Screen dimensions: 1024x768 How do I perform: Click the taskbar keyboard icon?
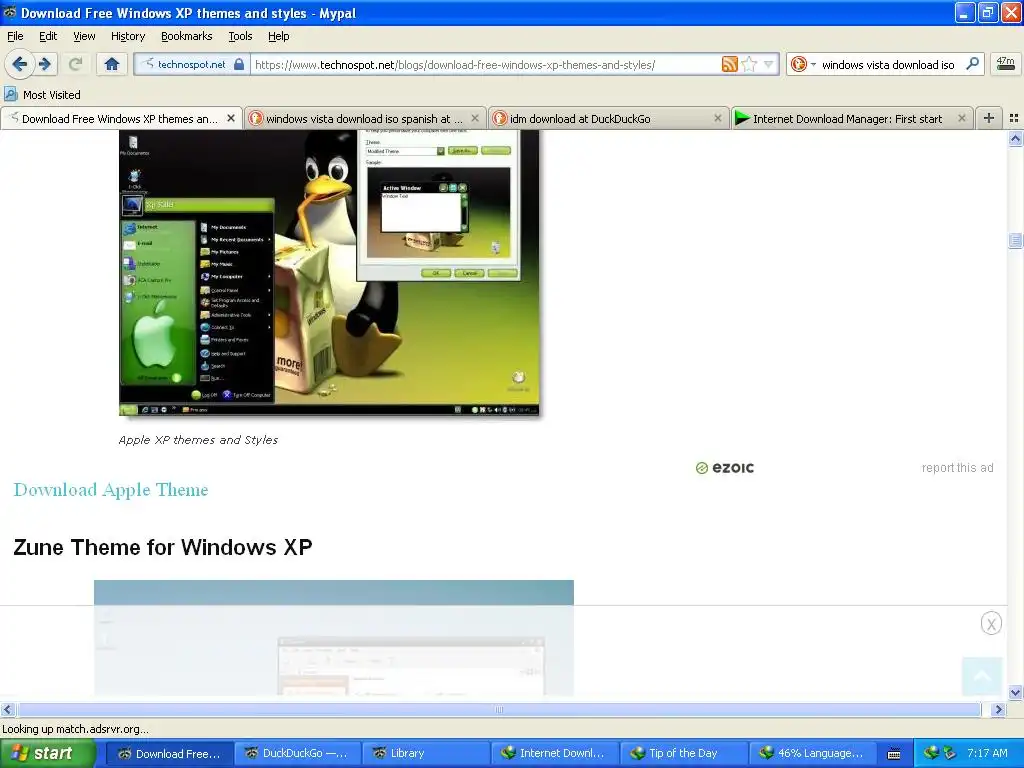(894, 754)
